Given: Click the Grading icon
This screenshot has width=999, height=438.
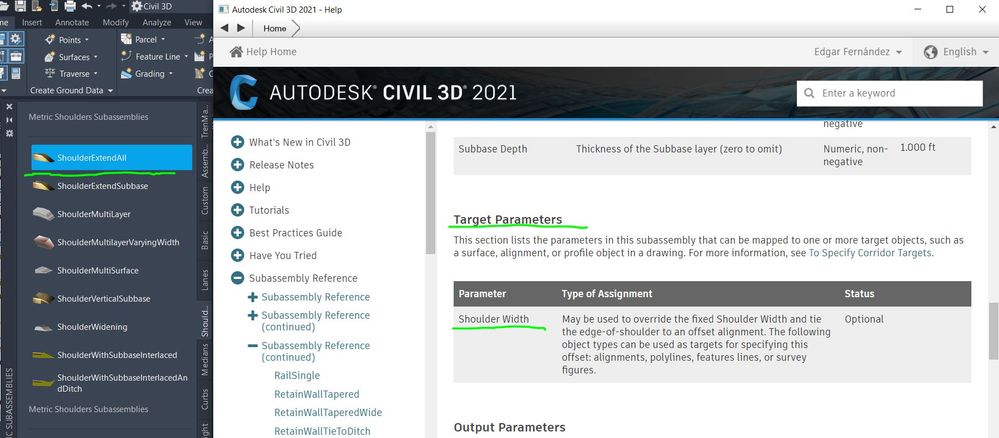Looking at the screenshot, I should 126,73.
